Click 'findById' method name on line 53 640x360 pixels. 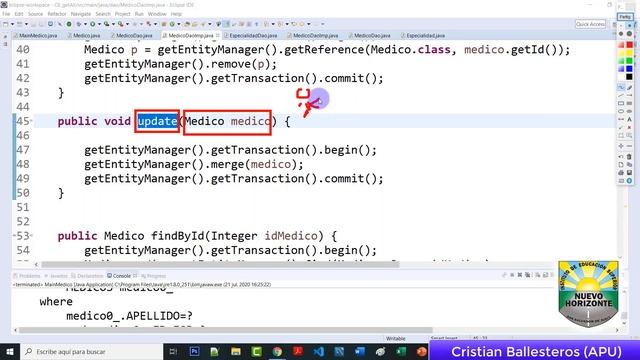tap(178, 236)
